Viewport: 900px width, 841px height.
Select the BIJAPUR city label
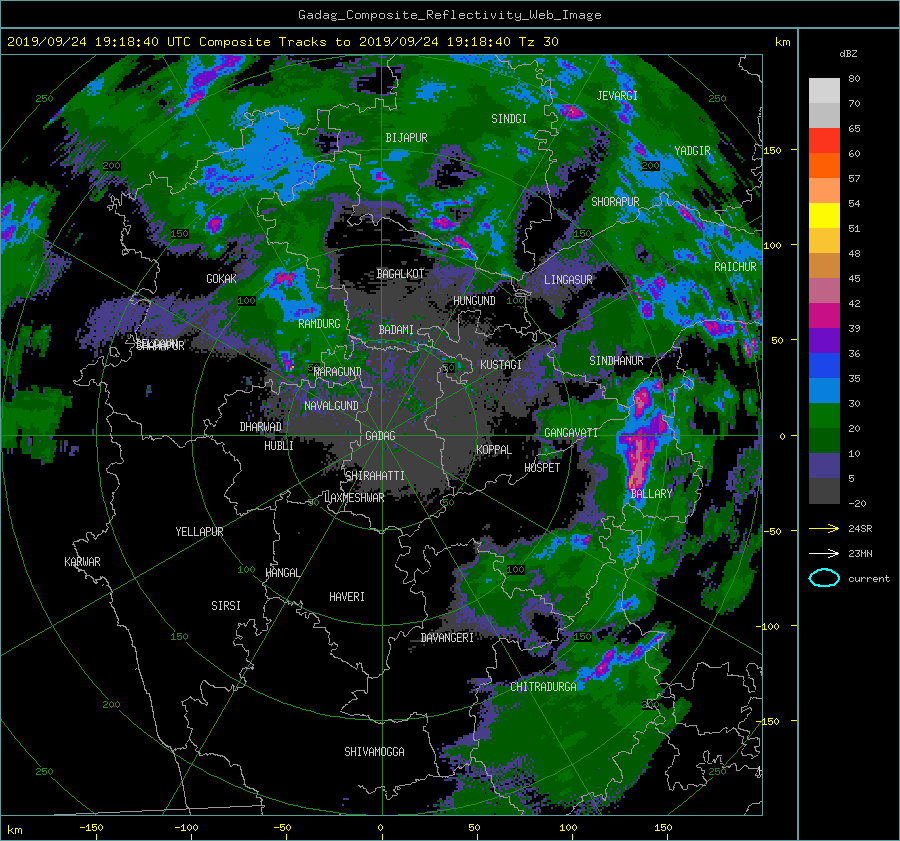[x=406, y=138]
